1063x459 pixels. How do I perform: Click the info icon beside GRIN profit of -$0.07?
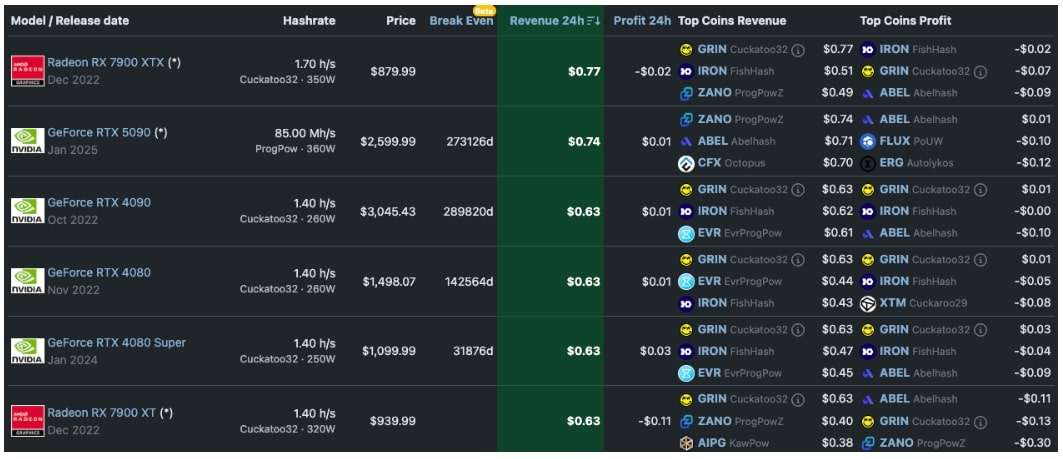point(980,71)
